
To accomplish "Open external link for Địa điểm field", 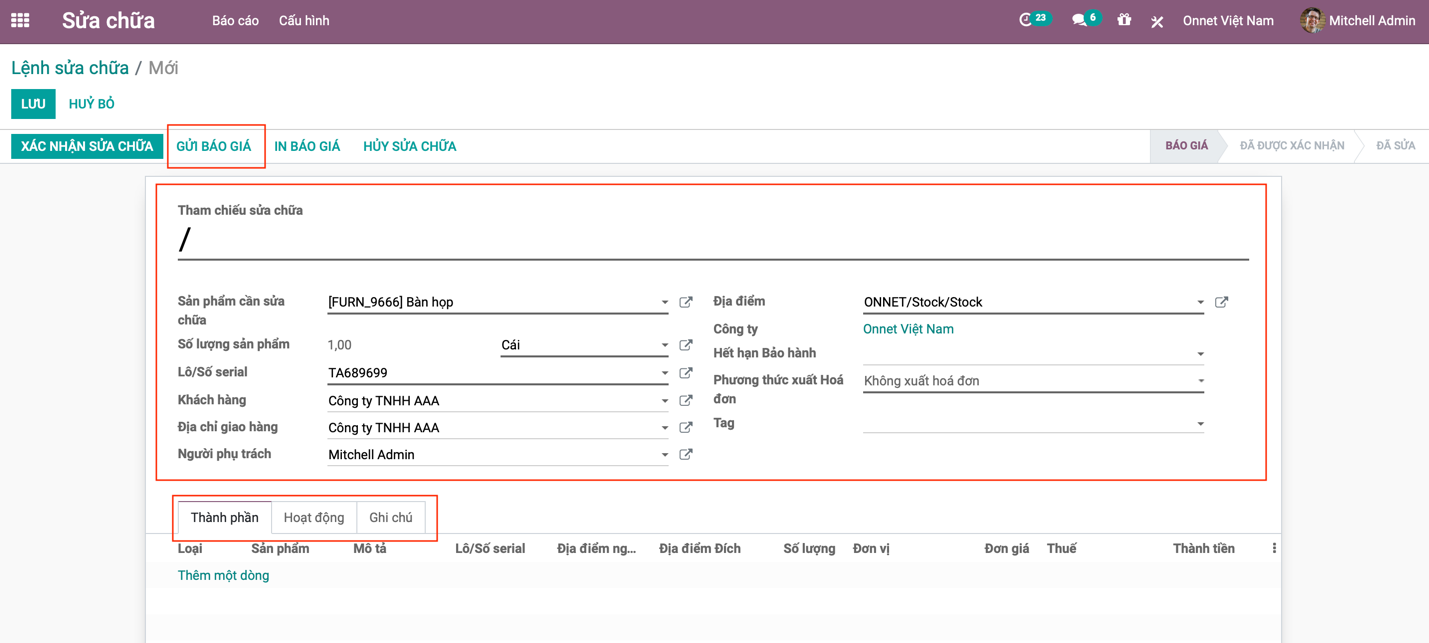I will pos(1221,302).
